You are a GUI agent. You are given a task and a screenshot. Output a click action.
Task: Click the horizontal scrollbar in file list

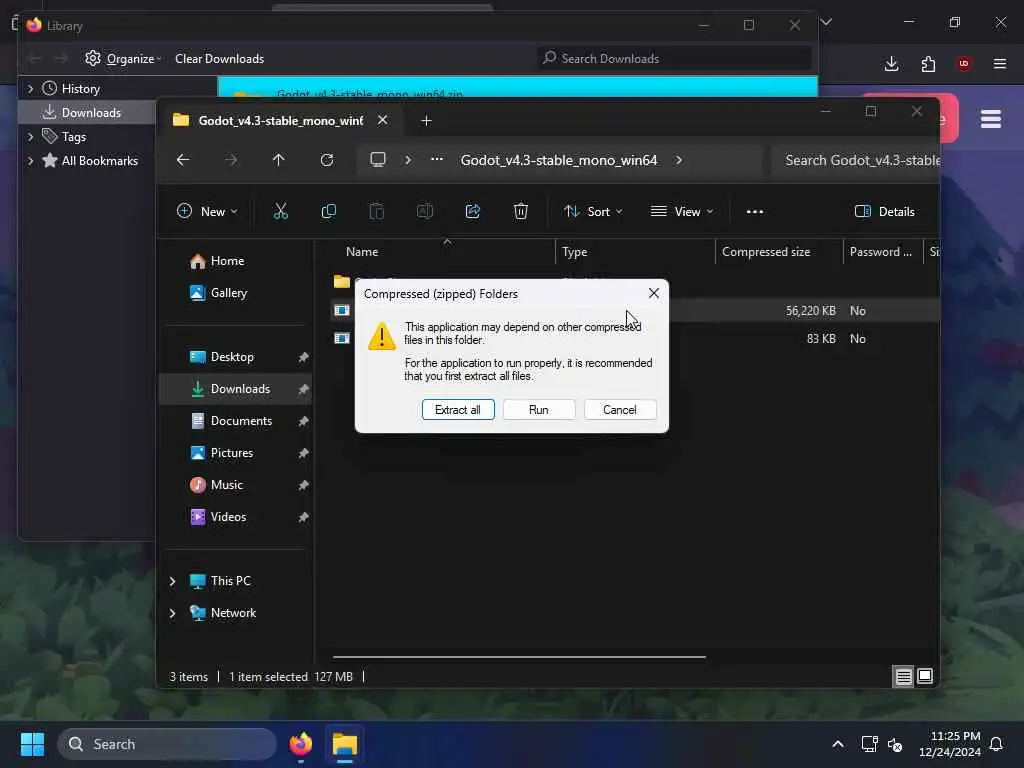(x=519, y=657)
